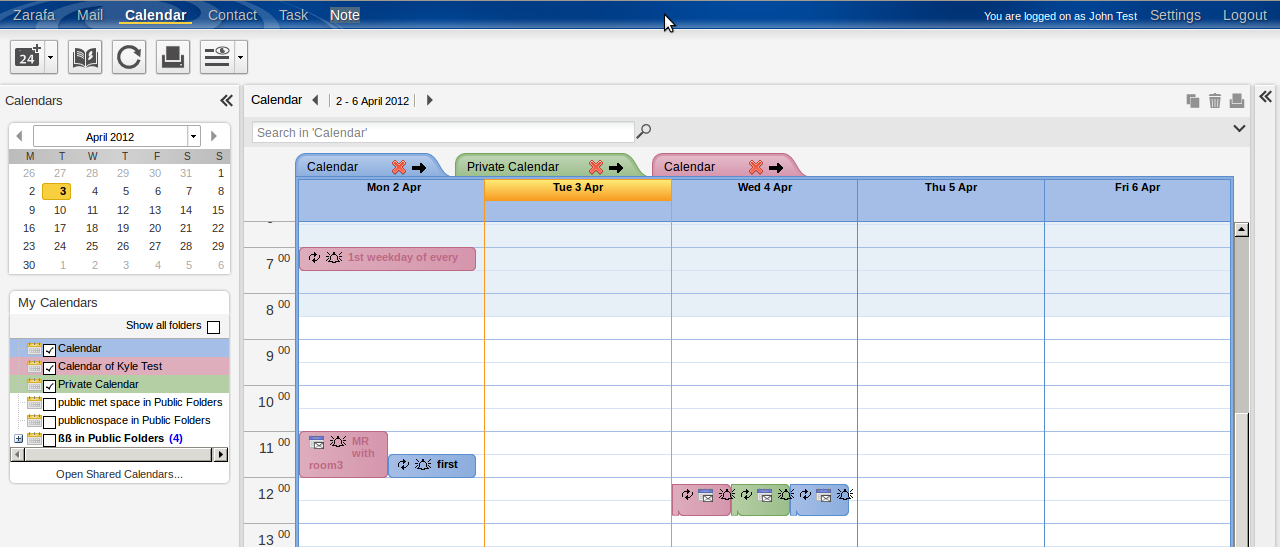Click the Logout link
The width and height of the screenshot is (1280, 547).
click(1245, 15)
